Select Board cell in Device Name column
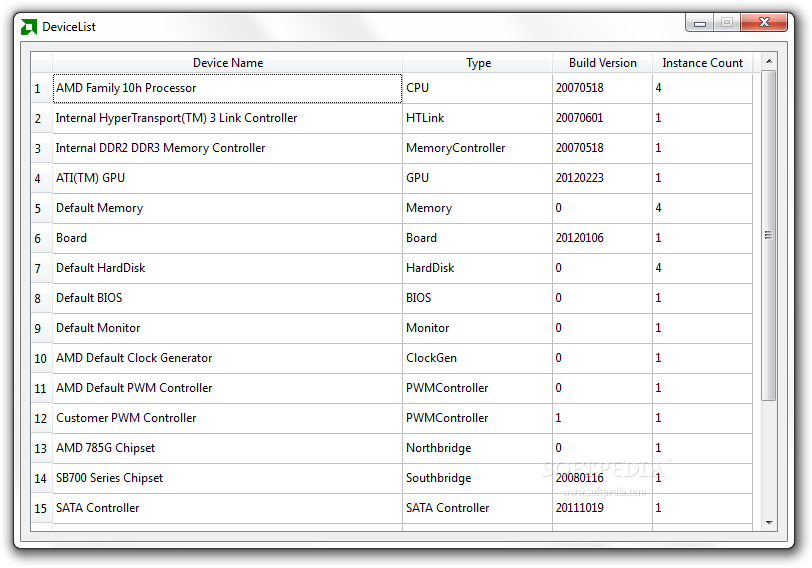The image size is (812, 568). click(x=227, y=238)
